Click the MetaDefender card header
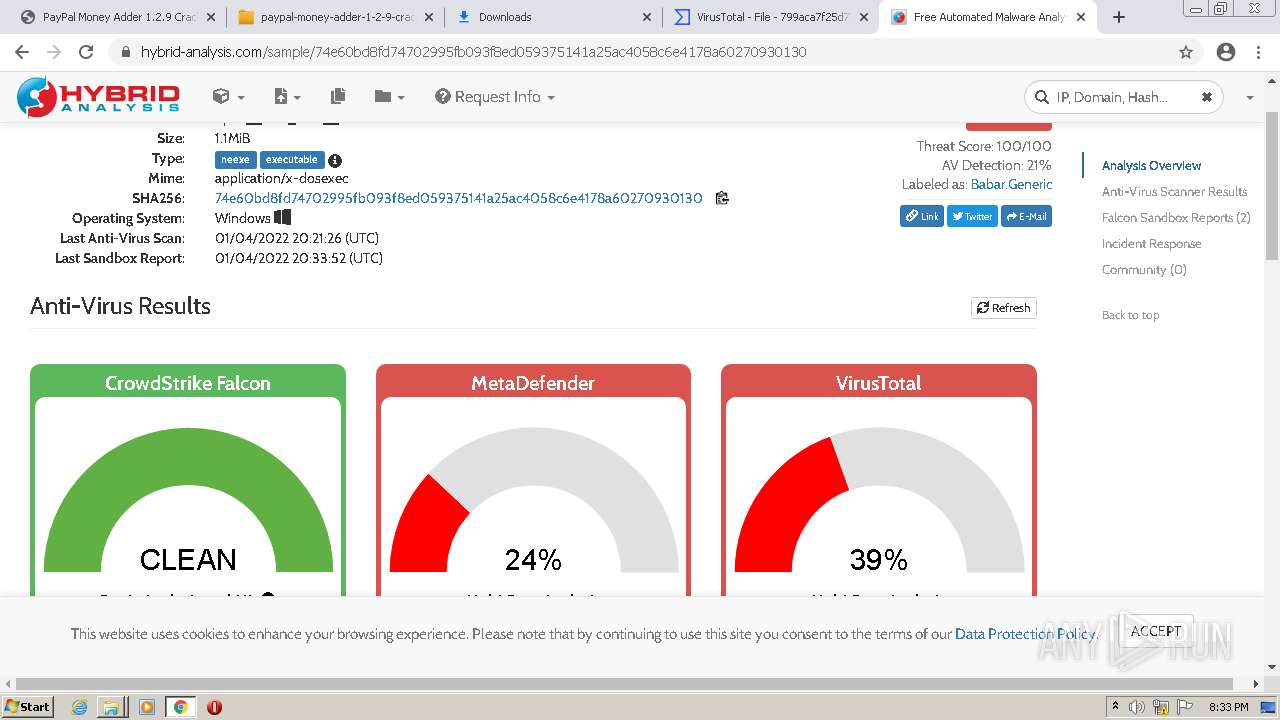 [x=533, y=382]
